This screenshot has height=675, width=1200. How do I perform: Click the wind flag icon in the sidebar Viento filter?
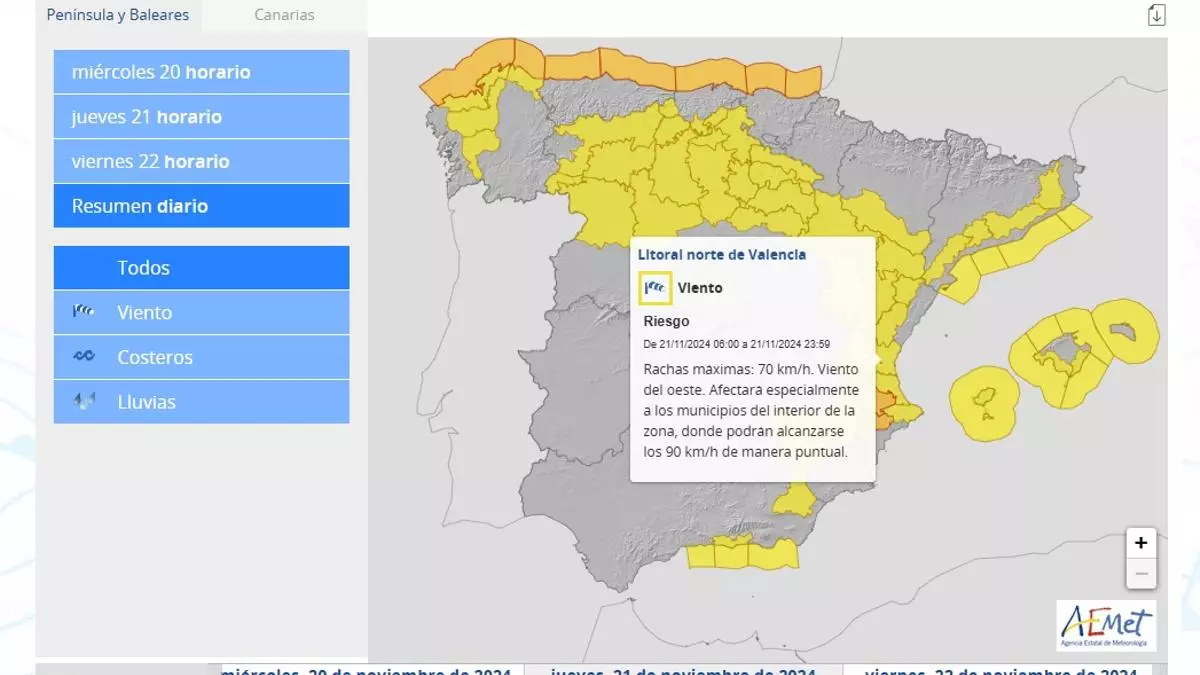click(84, 312)
